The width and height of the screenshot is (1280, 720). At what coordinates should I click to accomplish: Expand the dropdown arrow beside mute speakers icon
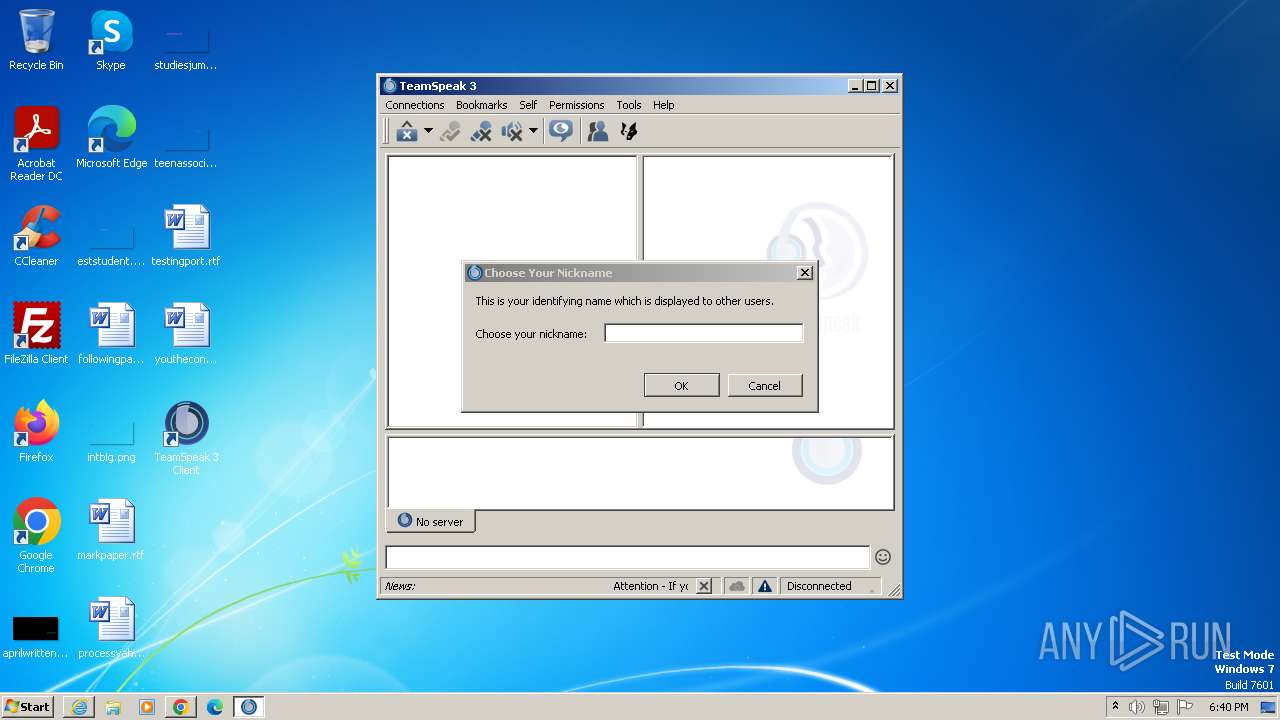533,131
